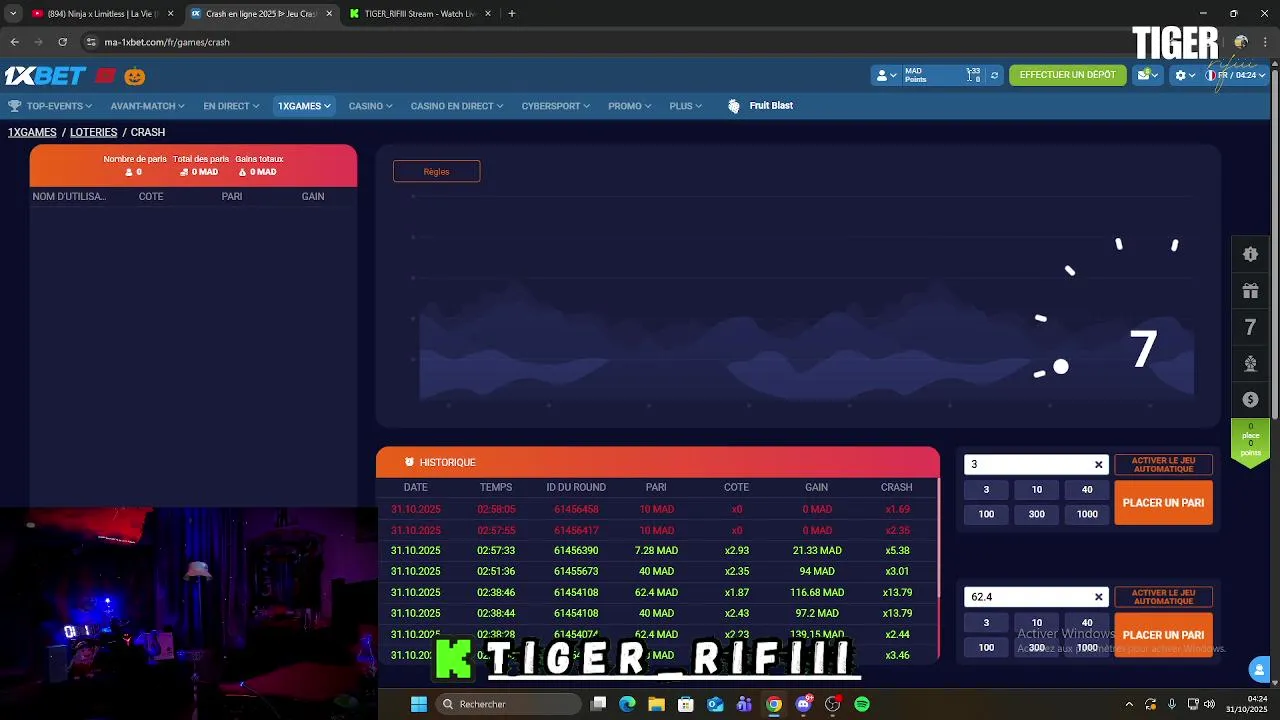Choose 1000 quick stake in the first panel
This screenshot has width=1280, height=720.
(1087, 514)
